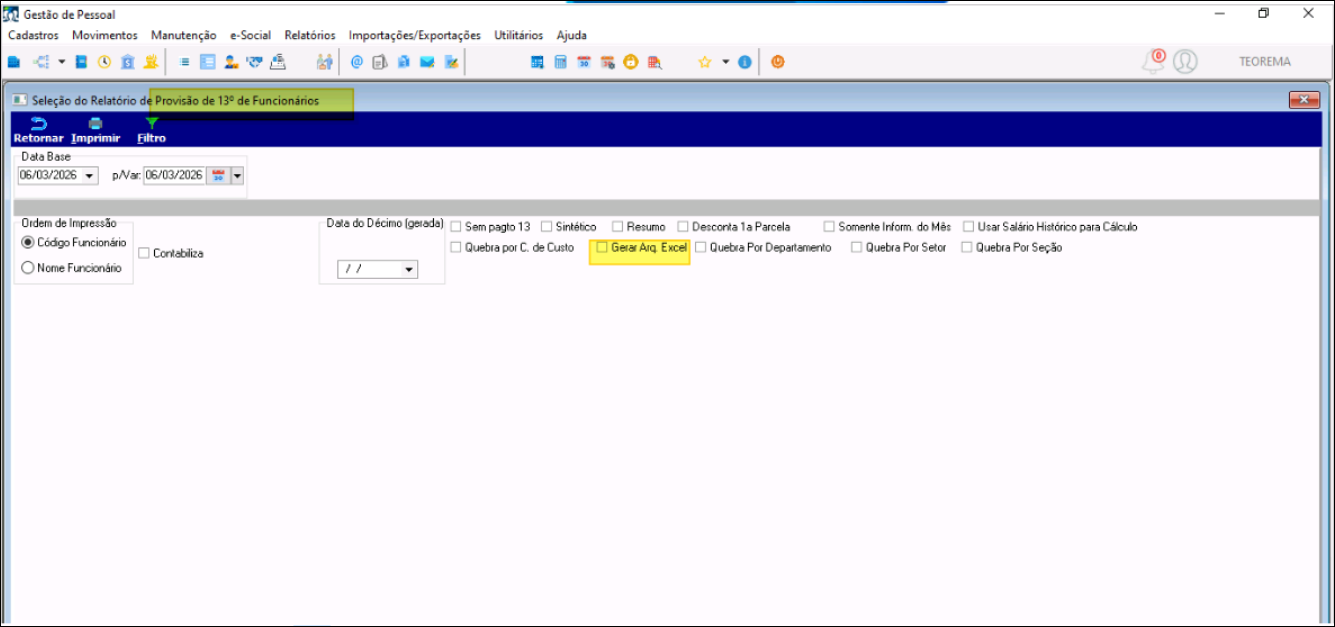Click the notification bell icon
The height and width of the screenshot is (627, 1335).
(x=1153, y=62)
